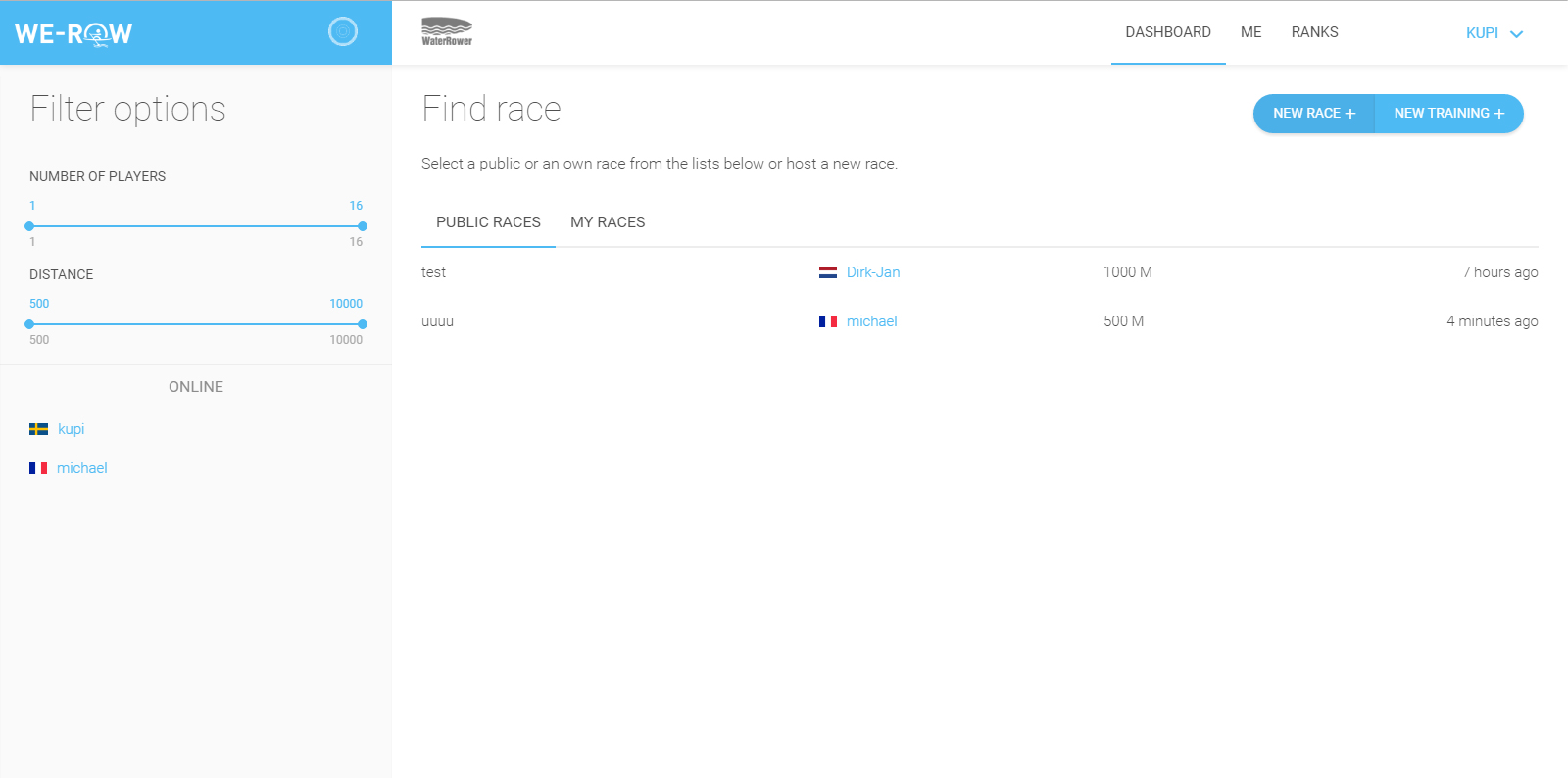Image resolution: width=1568 pixels, height=778 pixels.
Task: Click the French flag beside michael online
Action: 38,468
